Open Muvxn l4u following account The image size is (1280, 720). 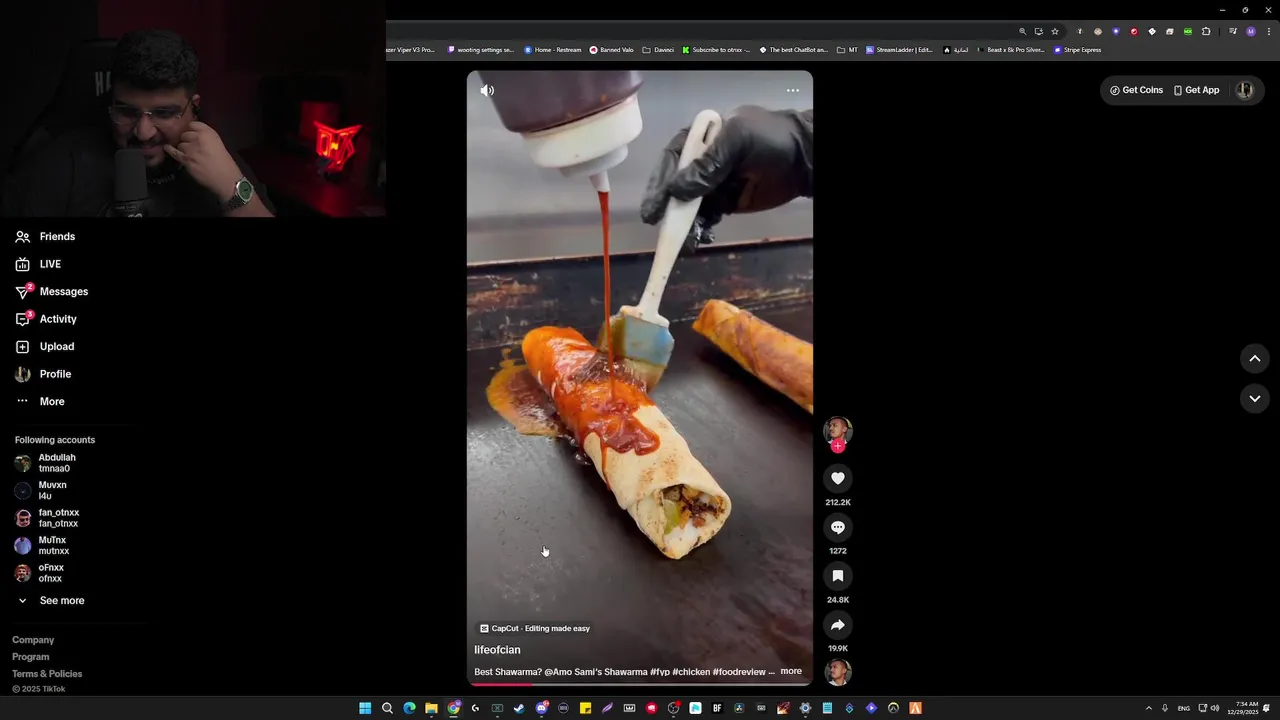[41, 491]
